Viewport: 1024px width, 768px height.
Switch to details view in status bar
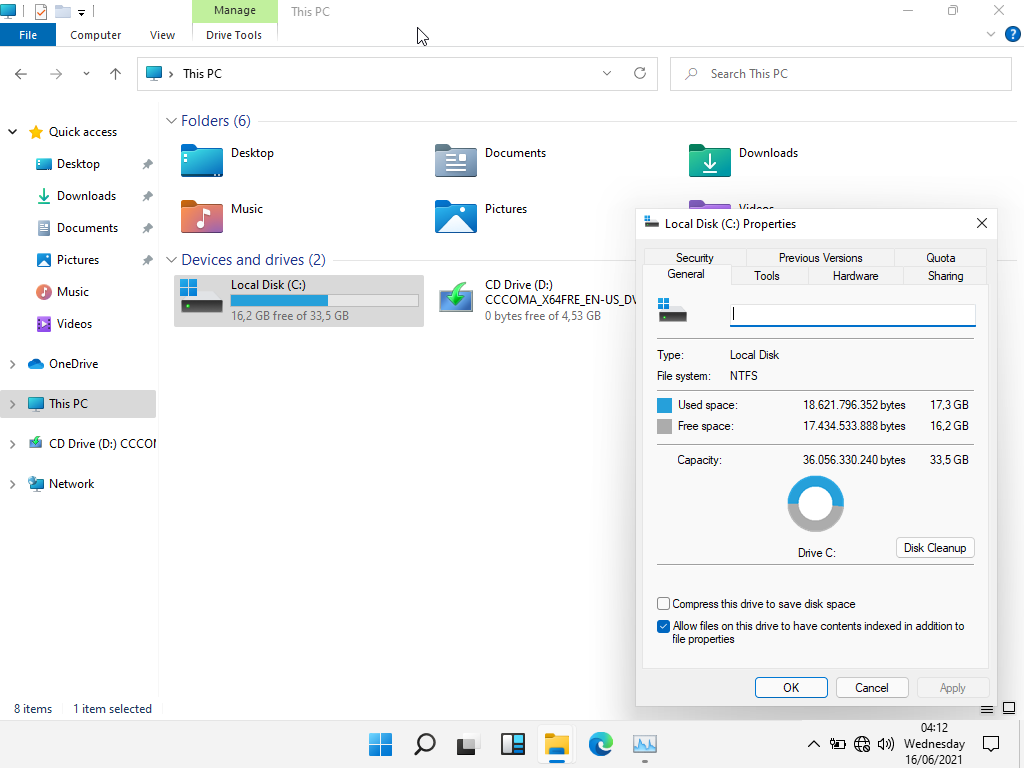pos(987,709)
